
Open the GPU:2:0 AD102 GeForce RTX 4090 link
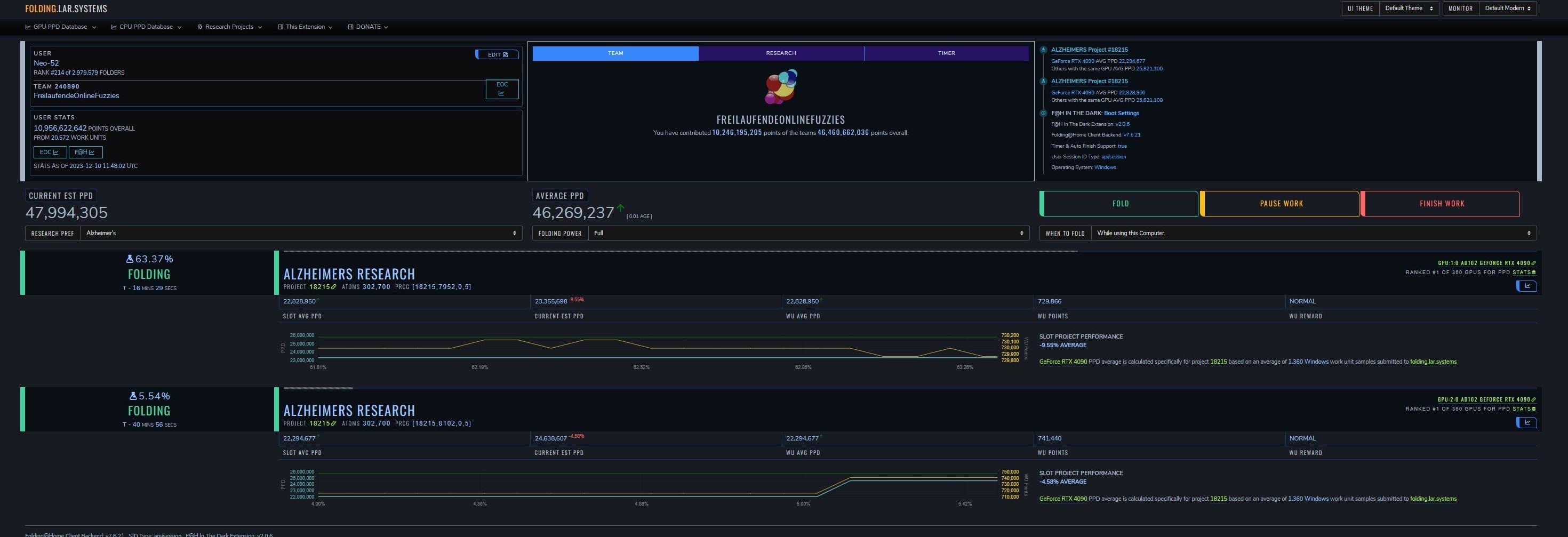(1486, 399)
